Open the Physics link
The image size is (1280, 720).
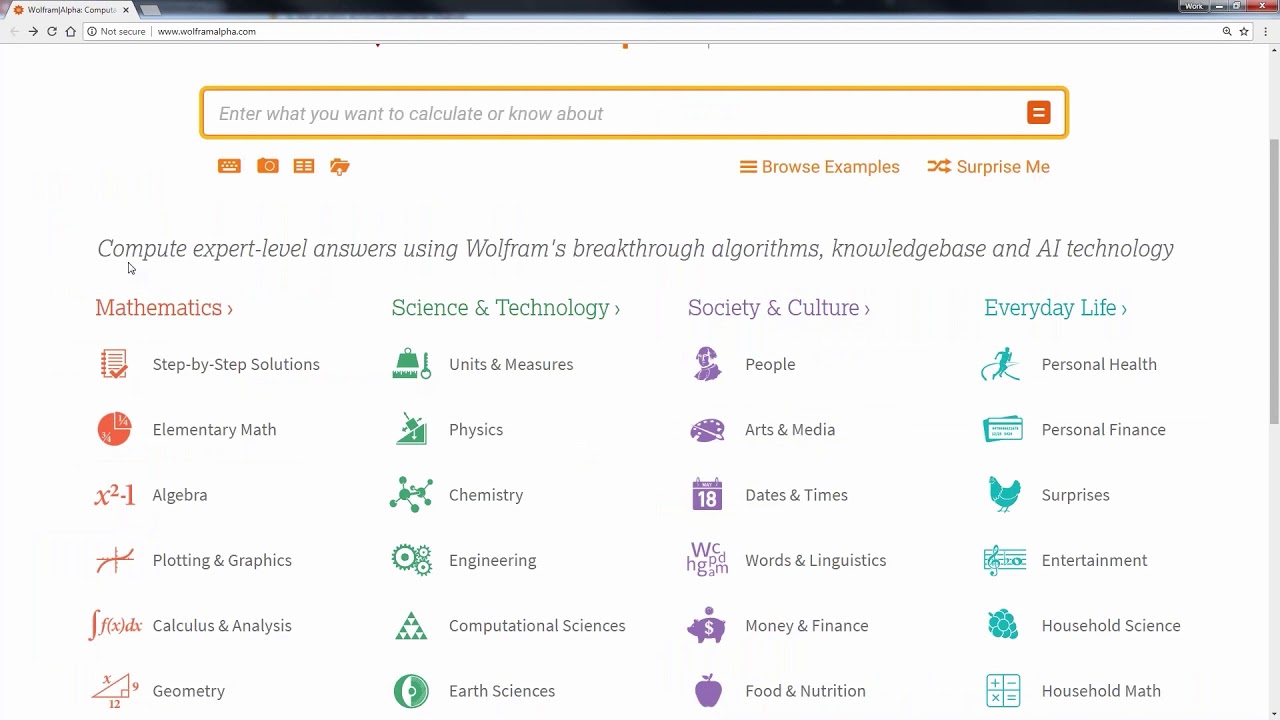tap(476, 430)
